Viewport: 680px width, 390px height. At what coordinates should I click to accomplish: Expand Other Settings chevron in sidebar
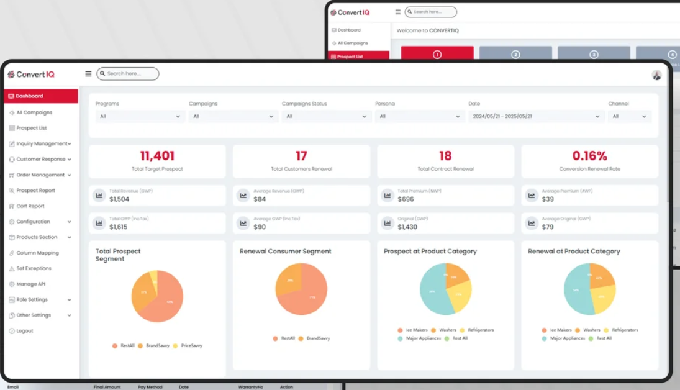(x=69, y=315)
